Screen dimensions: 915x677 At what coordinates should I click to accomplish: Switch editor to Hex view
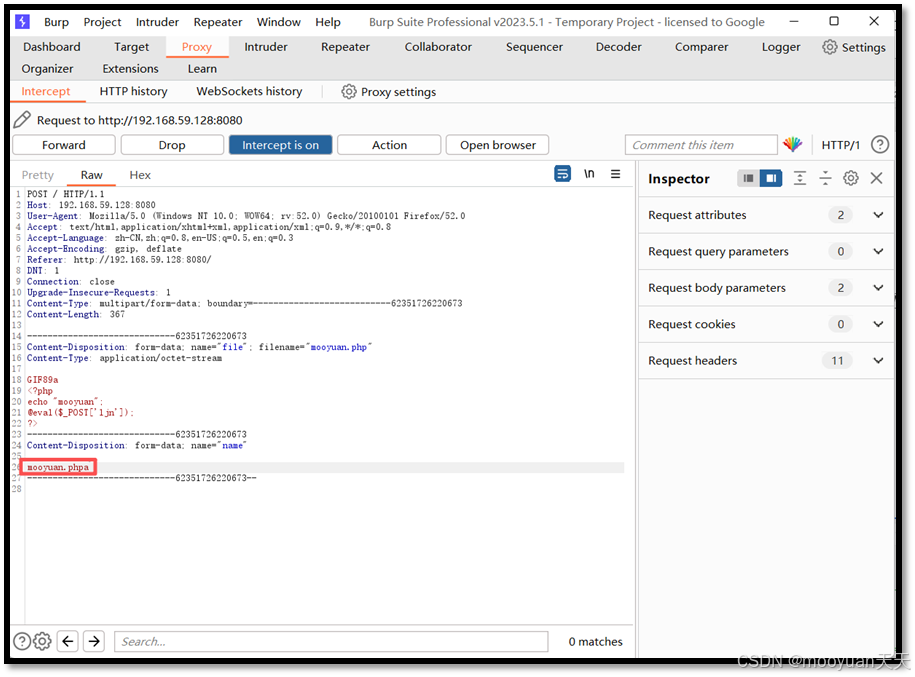point(140,175)
